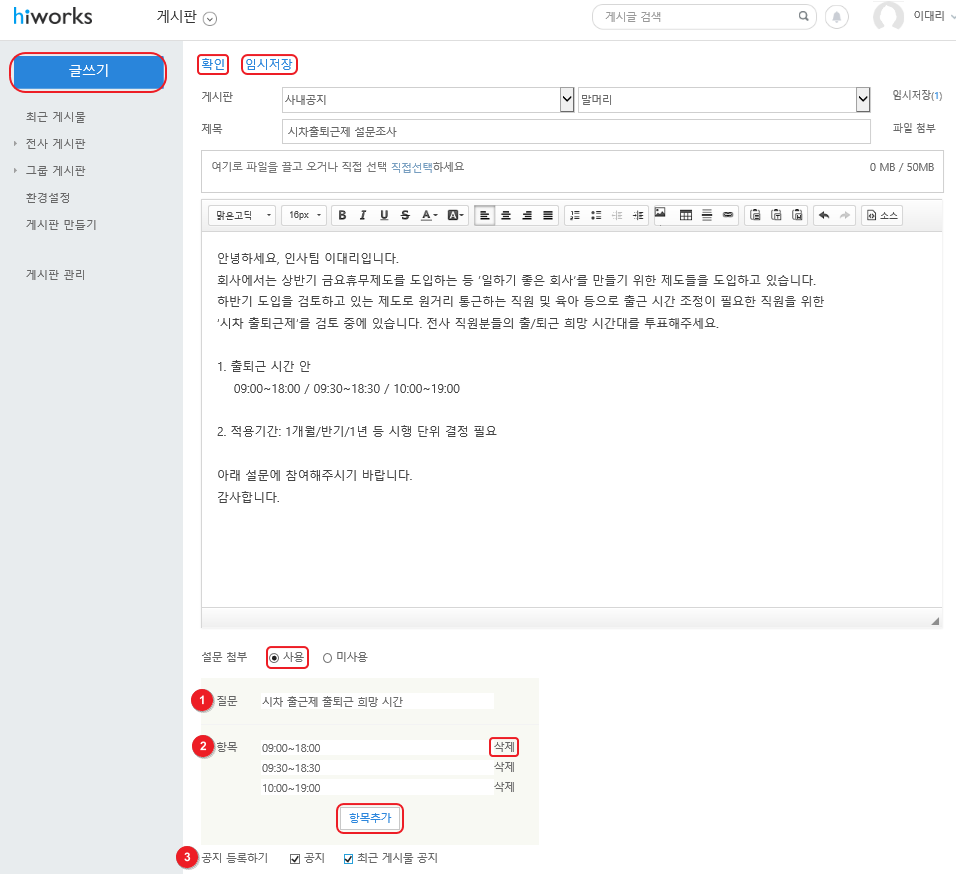956x874 pixels.
Task: Toggle bold formatting in editor toolbar
Action: tap(342, 215)
